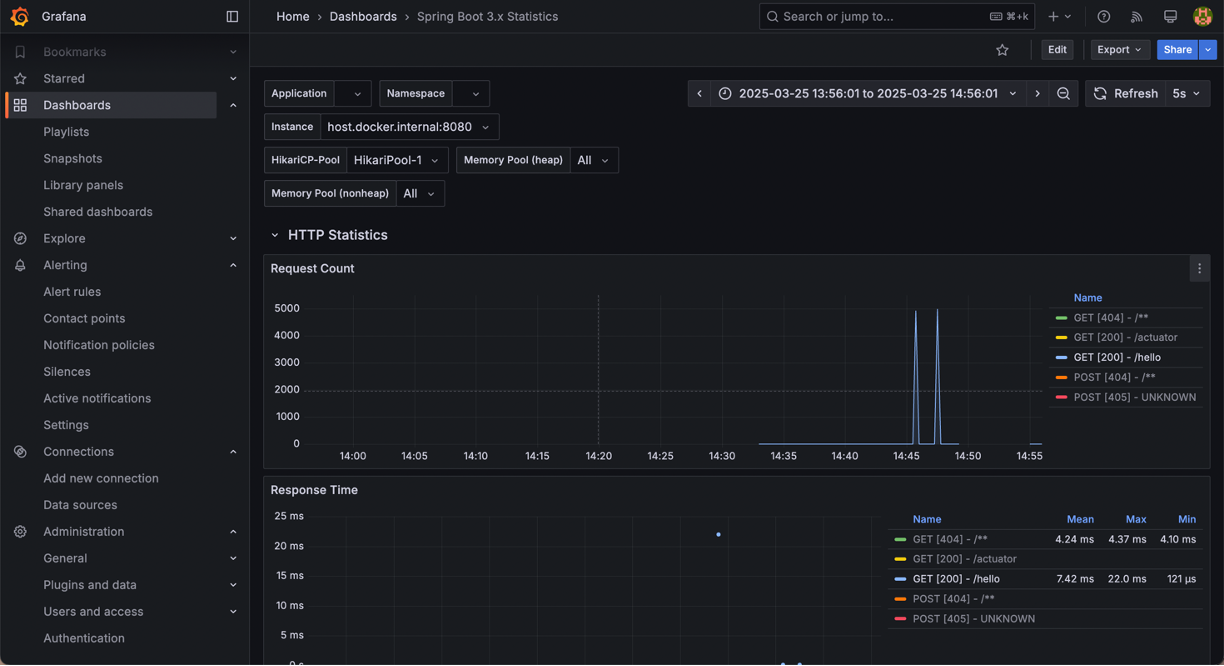The height and width of the screenshot is (666, 1224).
Task: Sort Response Time legend by Mean
Action: coord(1080,519)
